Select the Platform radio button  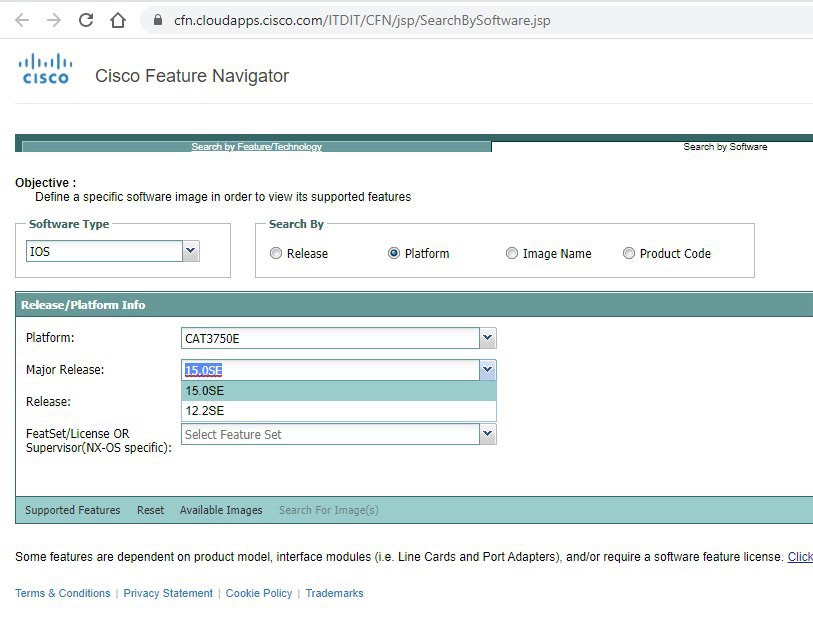[x=394, y=253]
